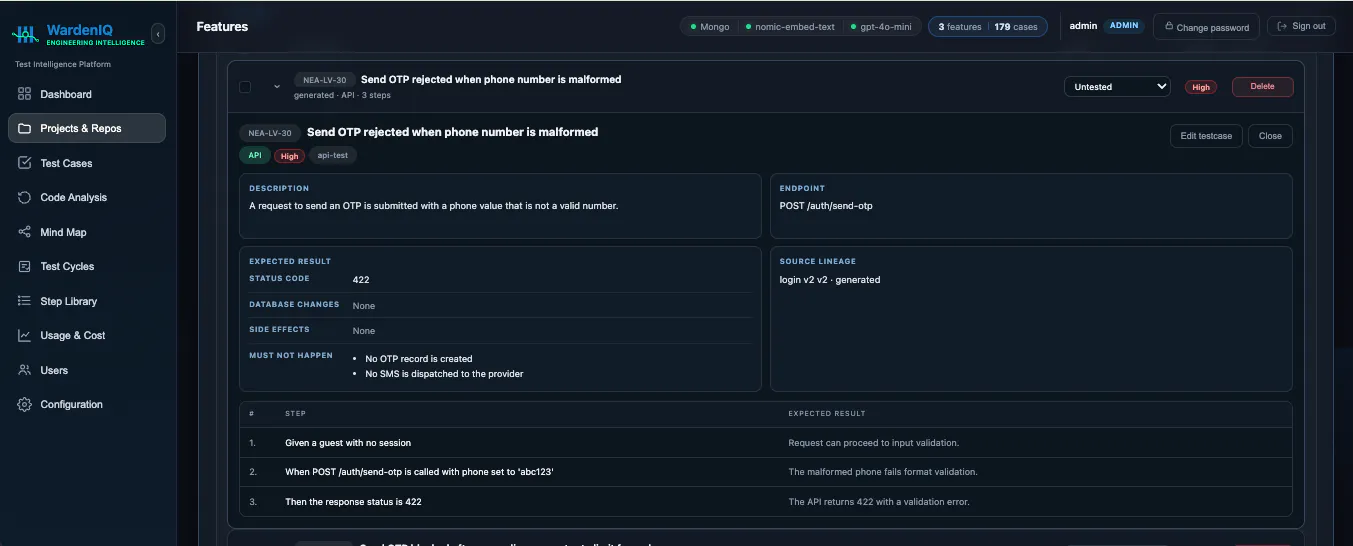1353x546 pixels.
Task: Go to Projects & Repos
Action: 87,128
